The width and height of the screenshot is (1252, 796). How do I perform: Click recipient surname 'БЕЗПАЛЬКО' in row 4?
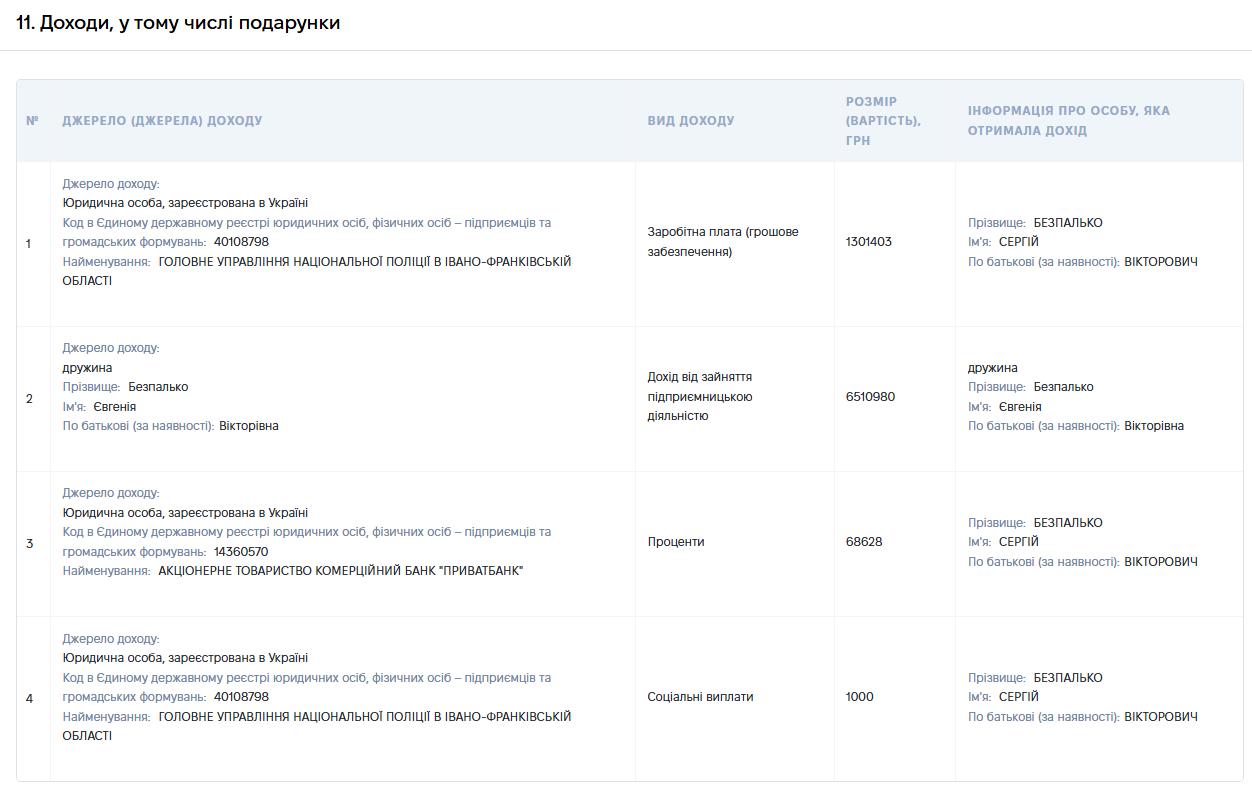(1068, 678)
